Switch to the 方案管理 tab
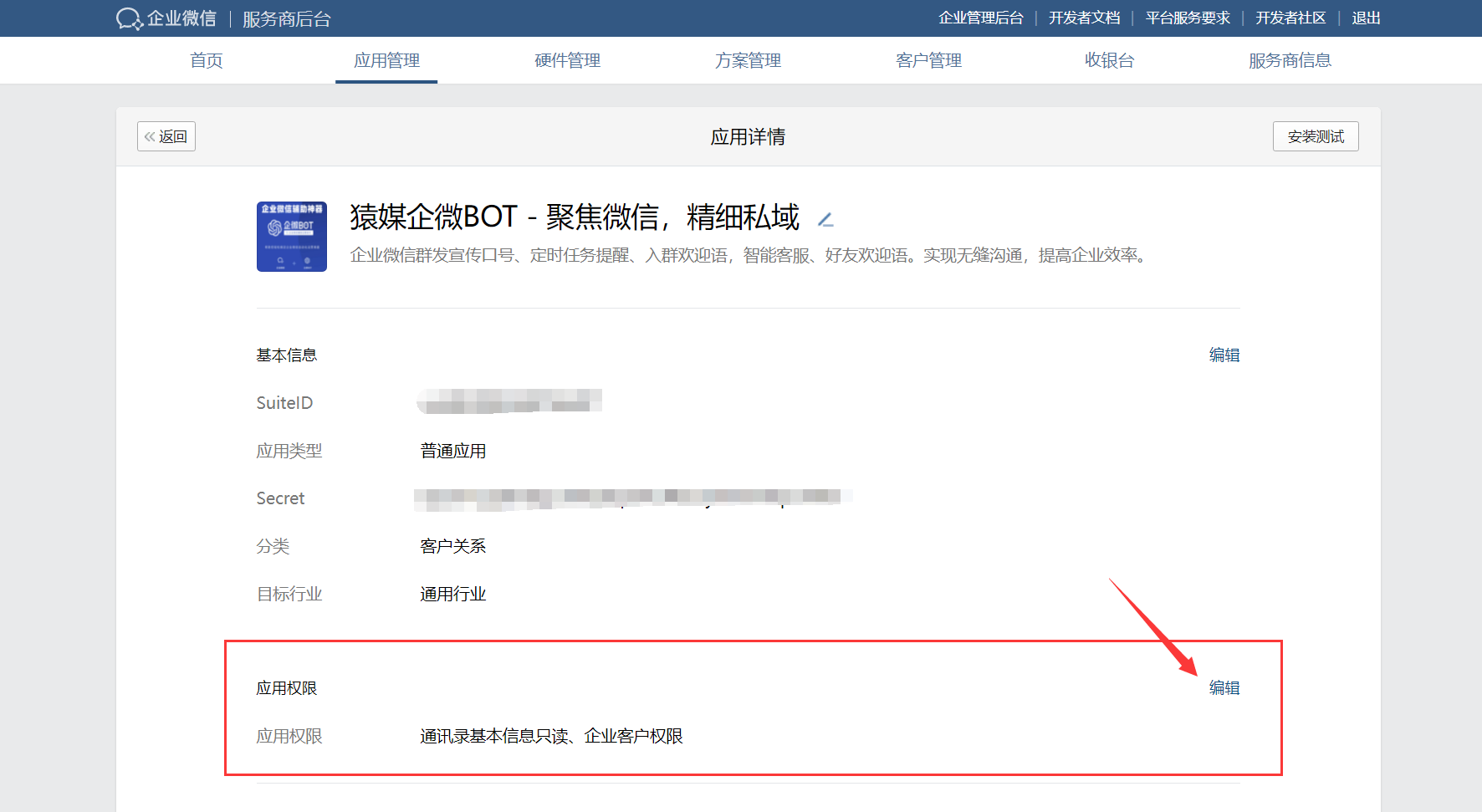Screen dimensions: 1482x812 747,60
